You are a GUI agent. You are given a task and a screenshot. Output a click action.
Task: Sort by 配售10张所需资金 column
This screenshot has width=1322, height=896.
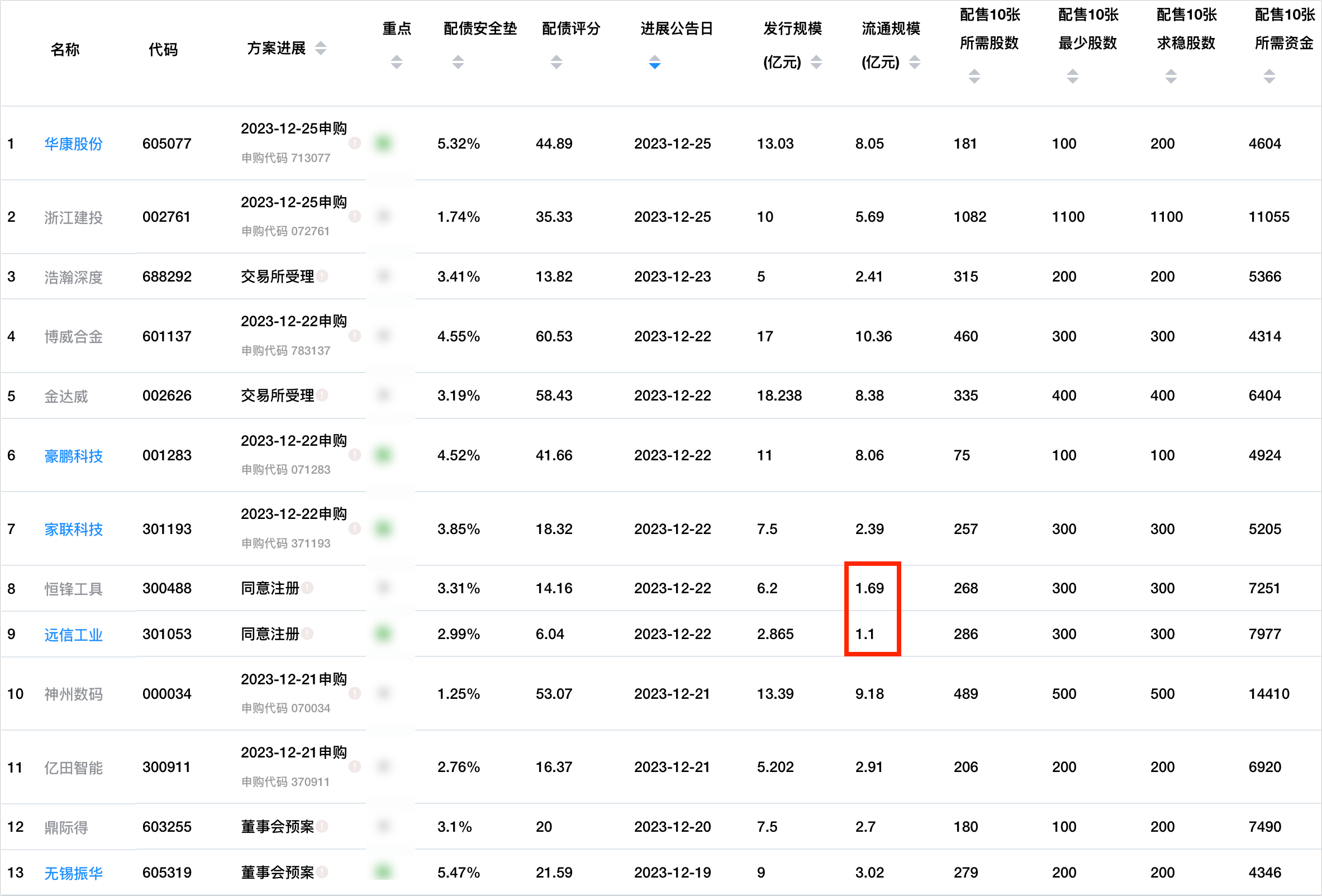coord(1269,76)
